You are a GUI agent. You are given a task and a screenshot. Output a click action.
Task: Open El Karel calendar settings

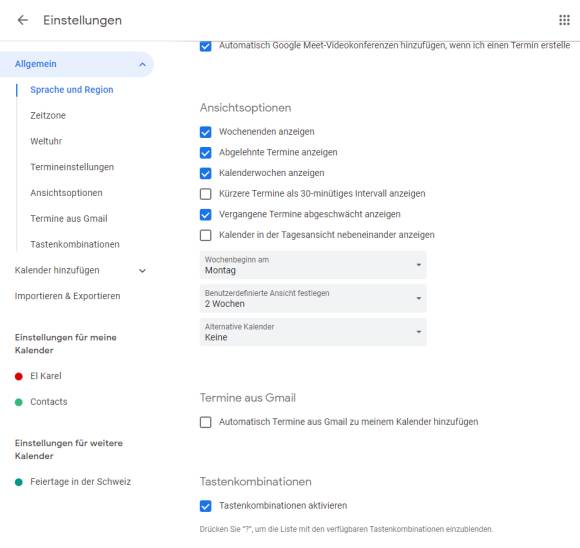(46, 376)
